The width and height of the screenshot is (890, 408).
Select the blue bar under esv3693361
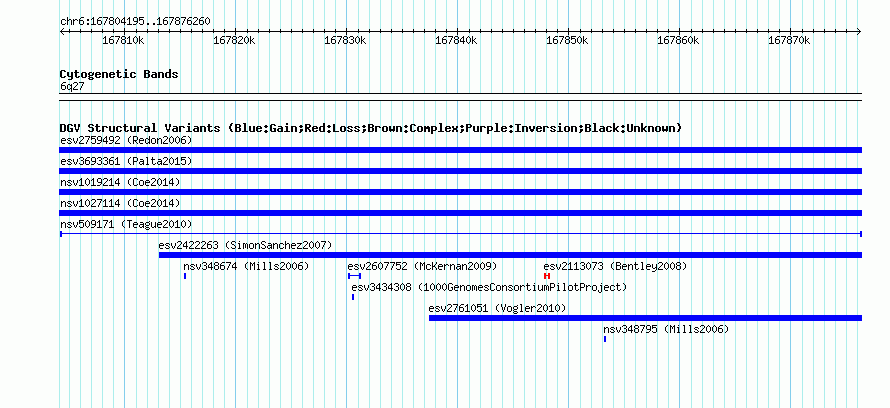(x=461, y=171)
